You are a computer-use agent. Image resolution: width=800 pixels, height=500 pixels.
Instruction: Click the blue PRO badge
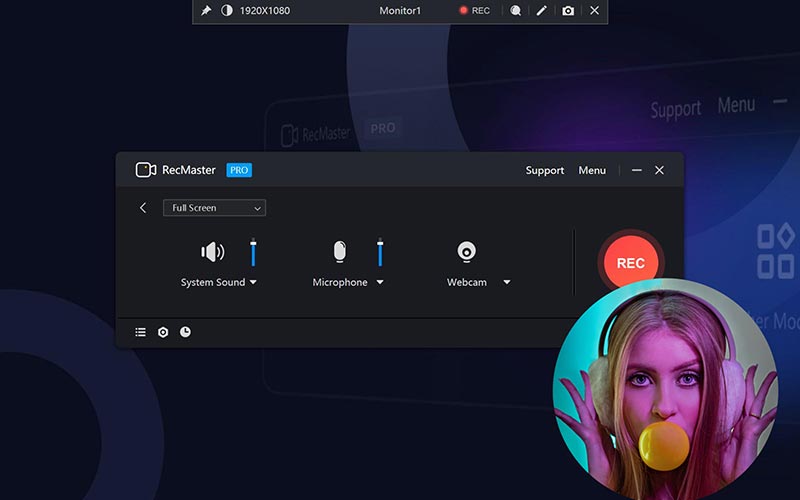click(x=239, y=170)
